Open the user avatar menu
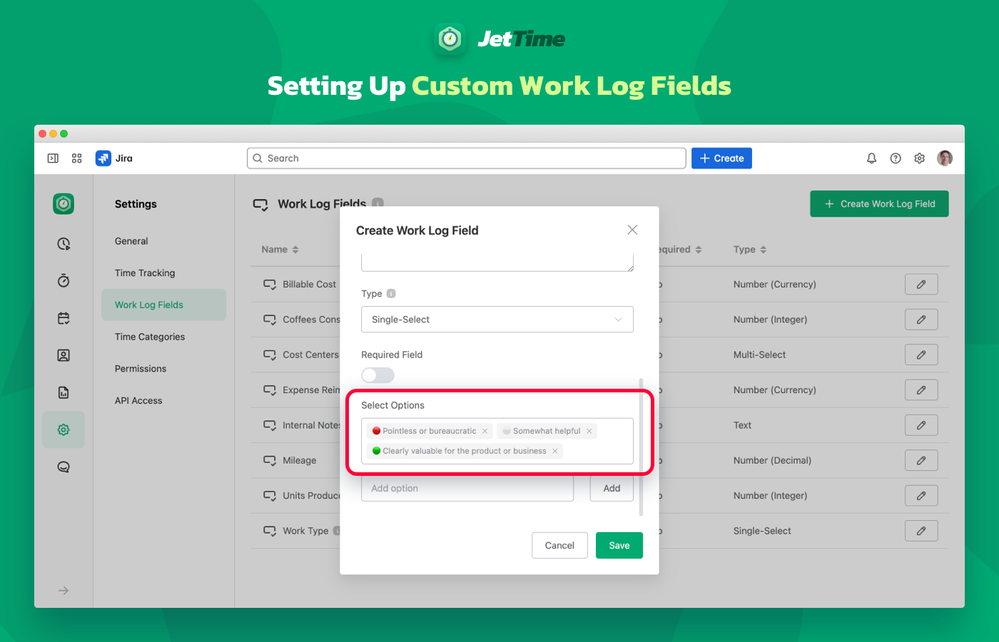 click(x=945, y=158)
